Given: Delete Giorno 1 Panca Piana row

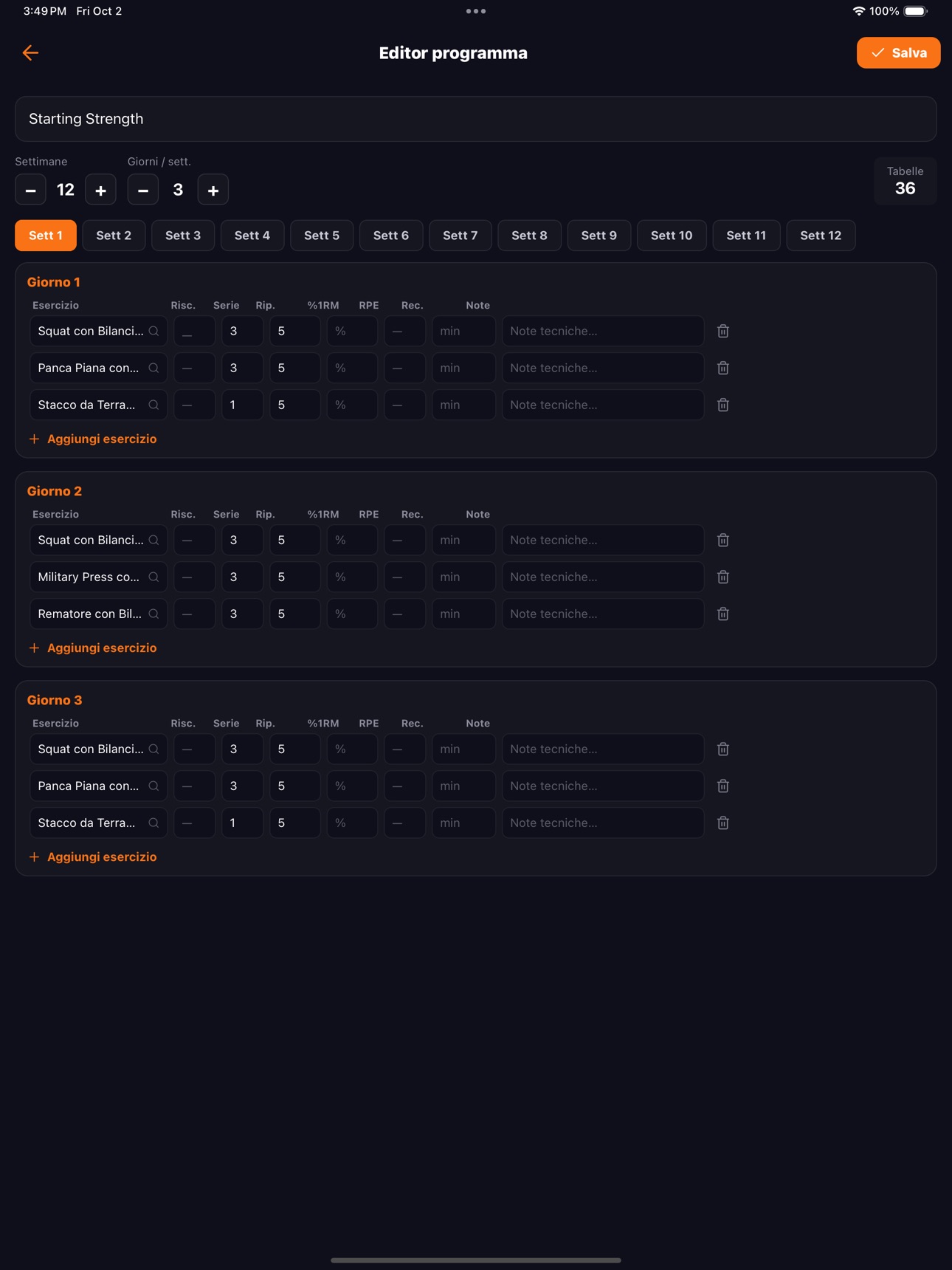Looking at the screenshot, I should [723, 368].
